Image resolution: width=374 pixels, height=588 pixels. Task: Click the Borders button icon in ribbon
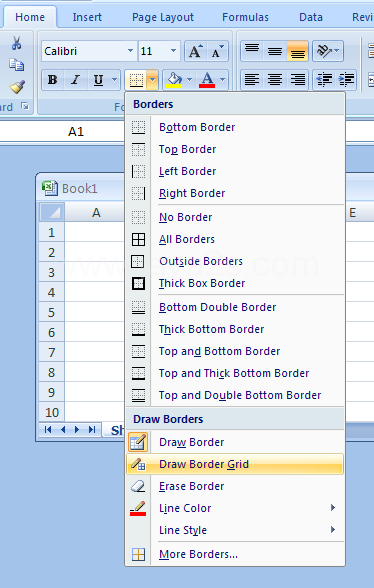[x=137, y=80]
